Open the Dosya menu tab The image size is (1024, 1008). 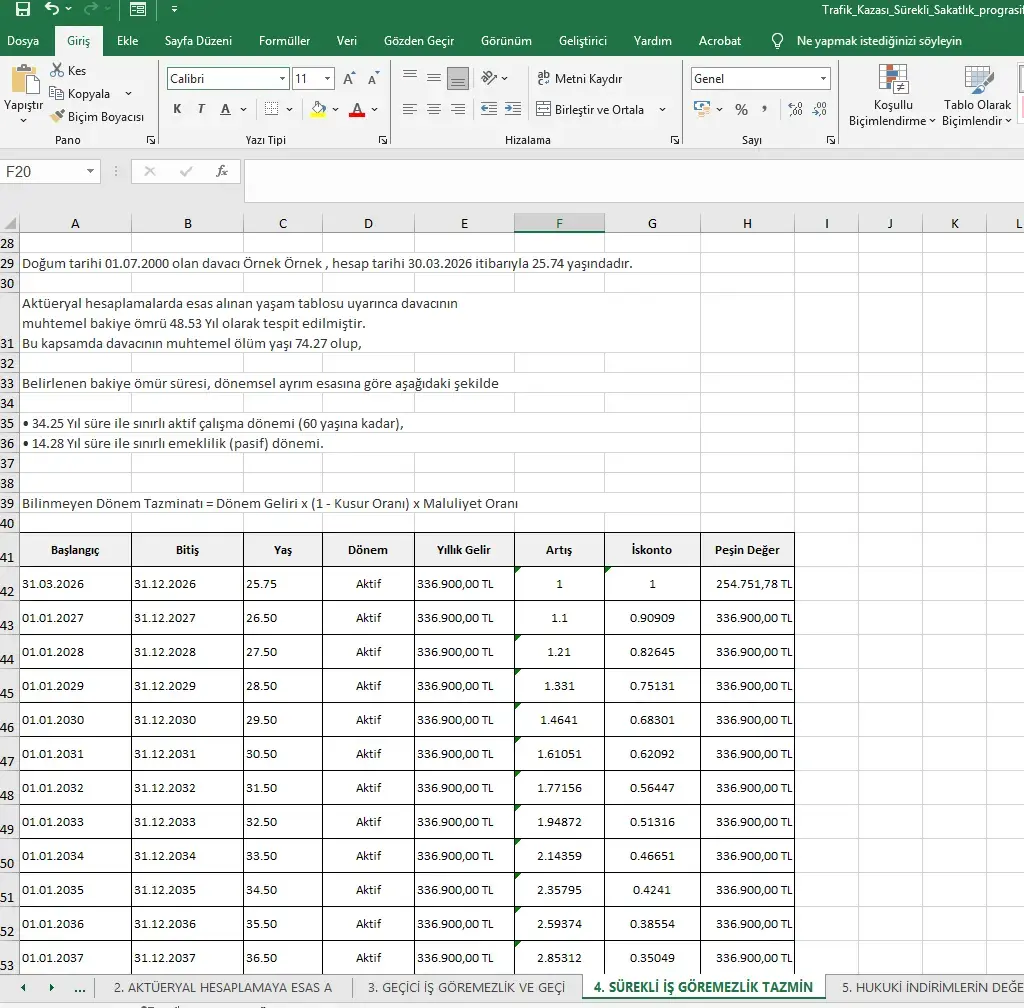pyautogui.click(x=23, y=40)
